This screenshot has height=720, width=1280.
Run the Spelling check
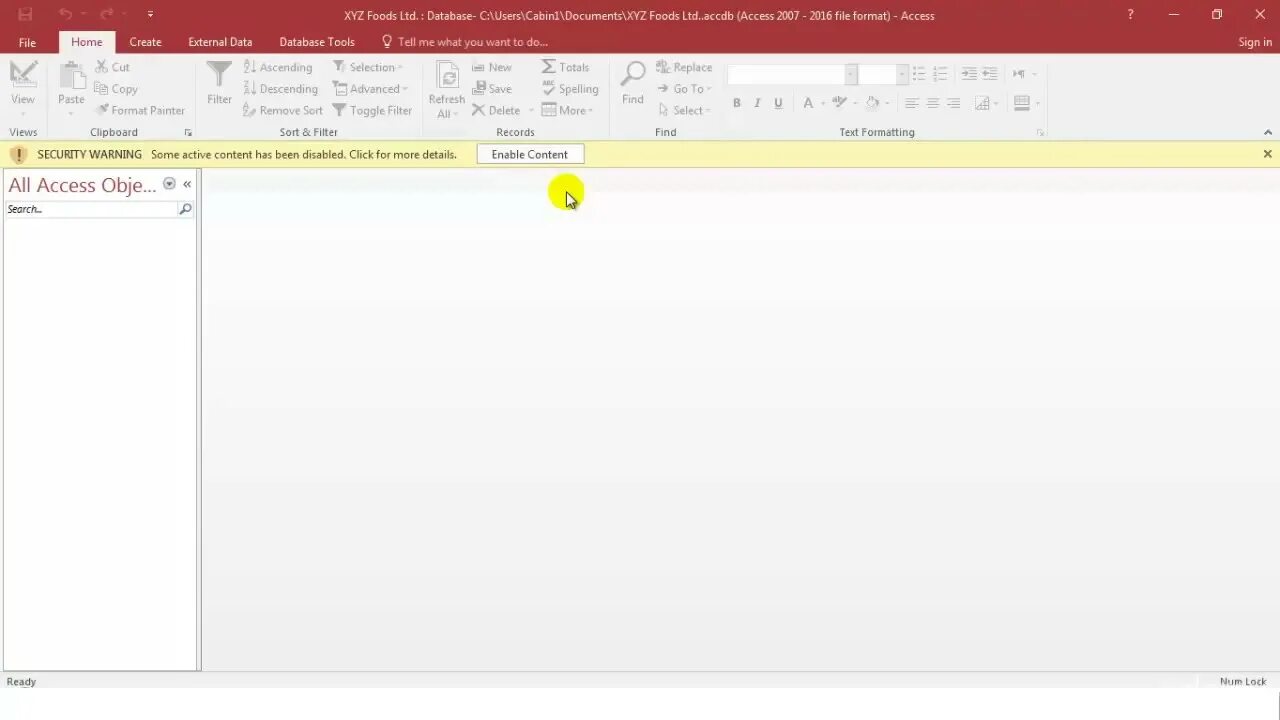click(x=570, y=89)
